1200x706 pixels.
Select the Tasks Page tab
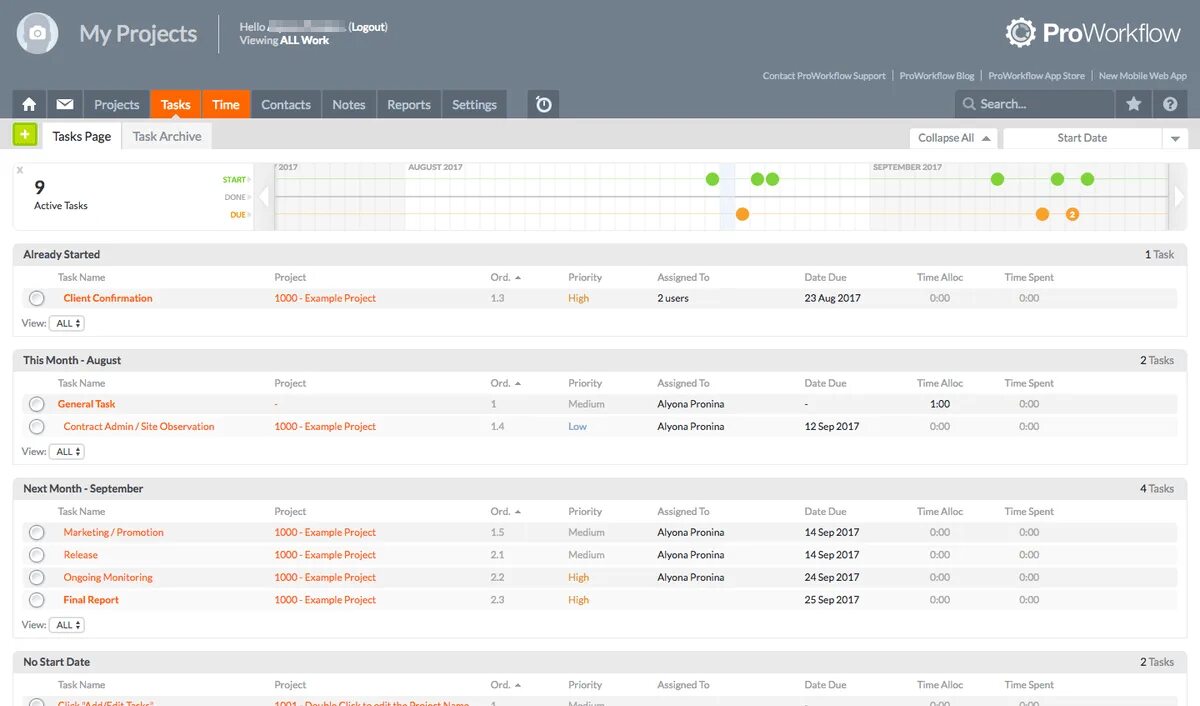[x=82, y=136]
